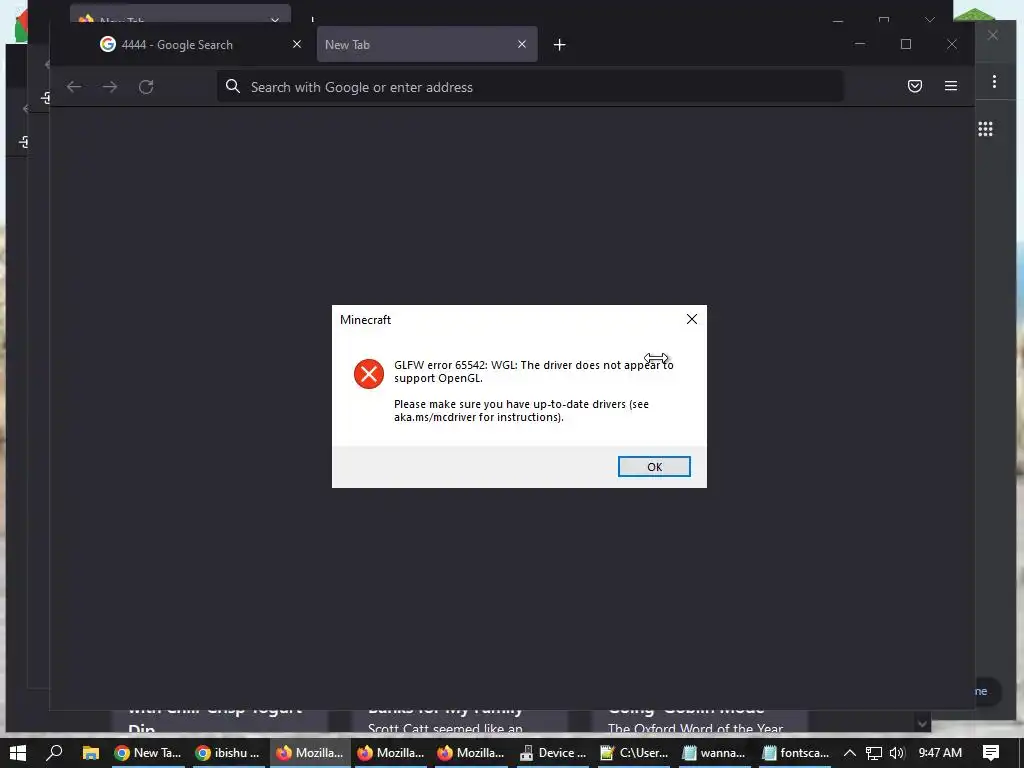Minimize the front Firefox window
Image resolution: width=1024 pixels, height=768 pixels.
pos(860,44)
